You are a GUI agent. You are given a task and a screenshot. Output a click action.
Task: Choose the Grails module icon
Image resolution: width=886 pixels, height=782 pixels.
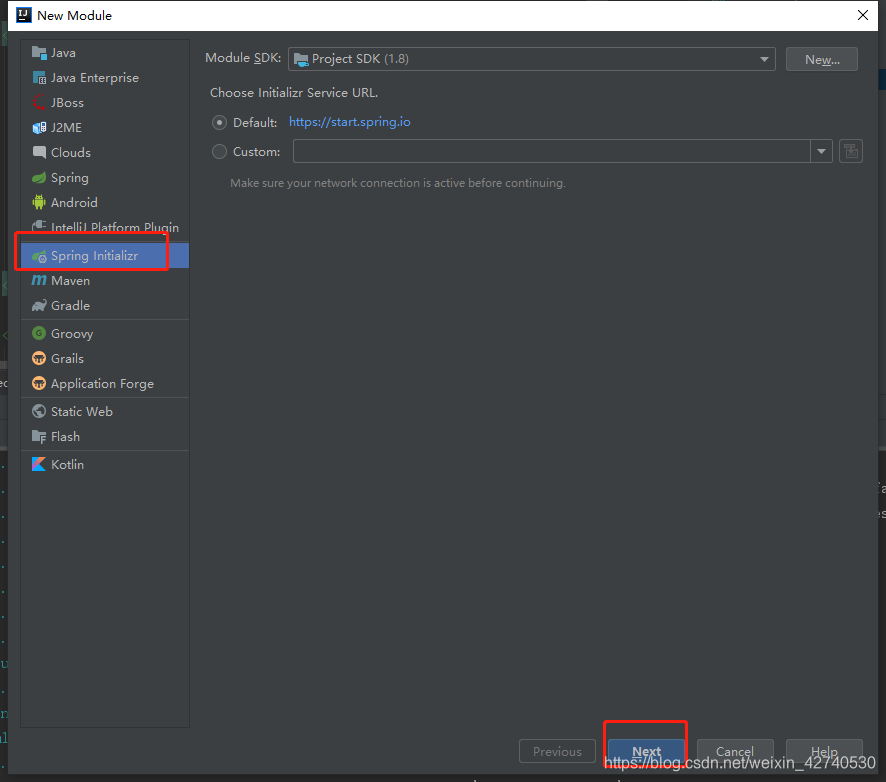coord(39,358)
